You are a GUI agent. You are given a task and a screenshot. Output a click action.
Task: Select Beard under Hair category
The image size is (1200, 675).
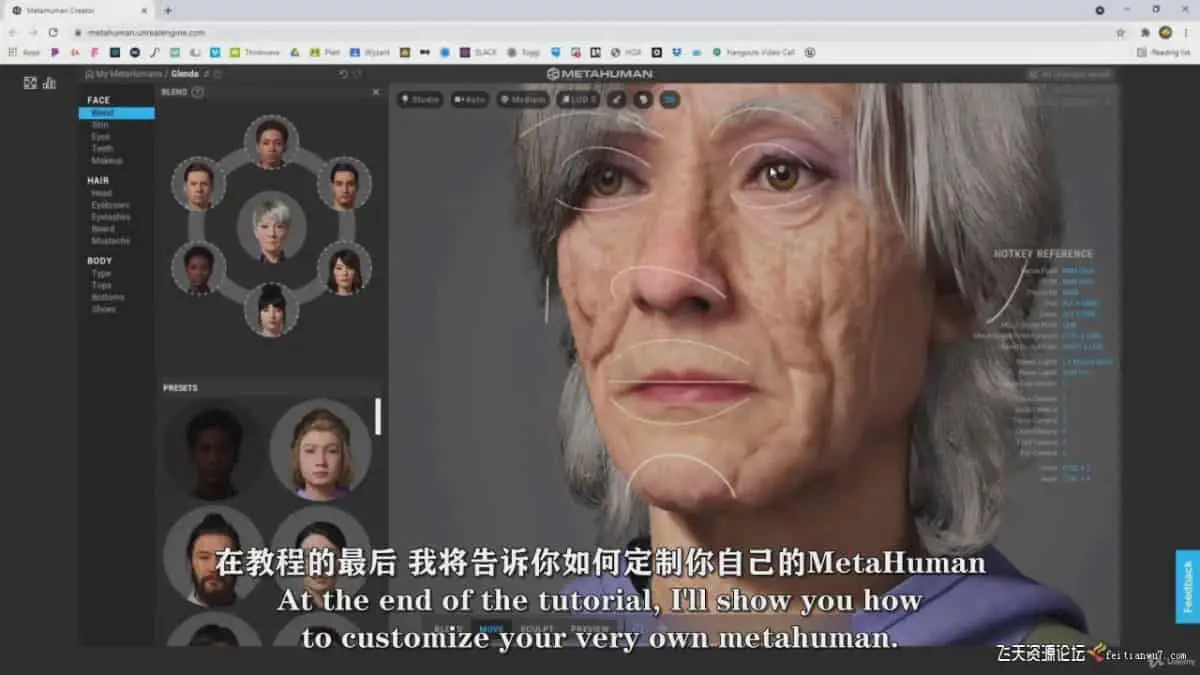click(102, 229)
